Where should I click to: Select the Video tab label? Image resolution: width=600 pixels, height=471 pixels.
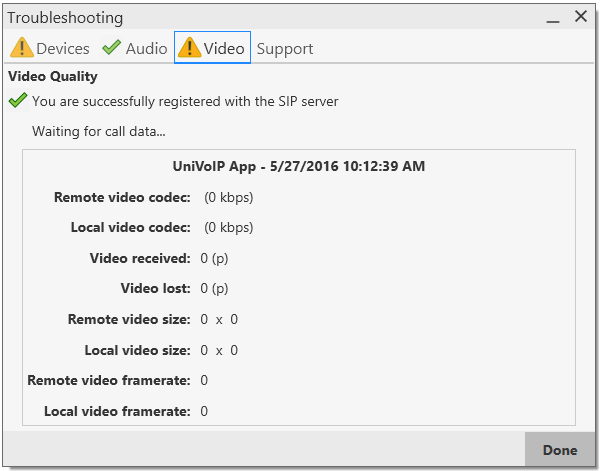tap(224, 49)
